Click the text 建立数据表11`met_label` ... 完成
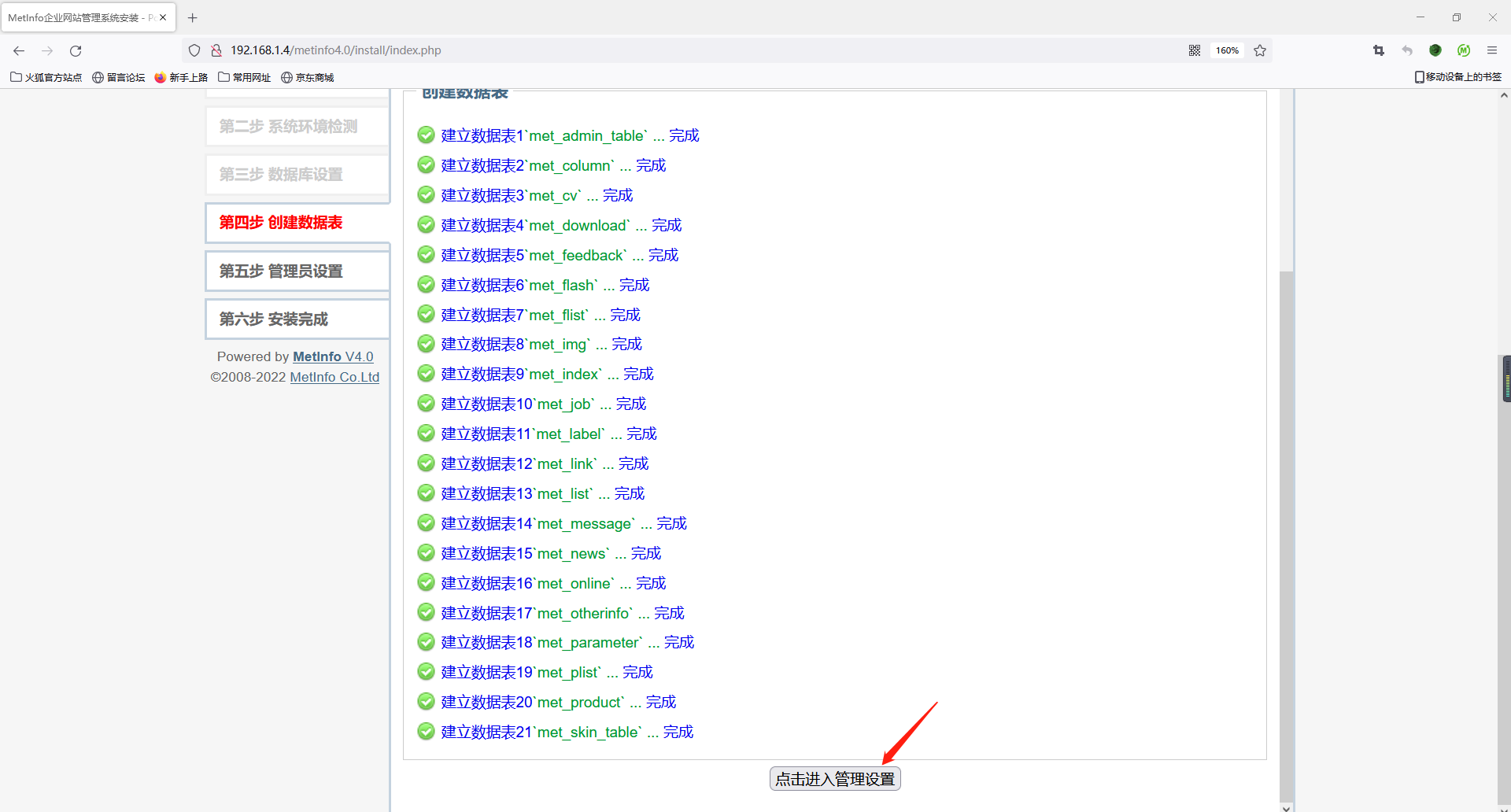1511x812 pixels. click(x=549, y=434)
